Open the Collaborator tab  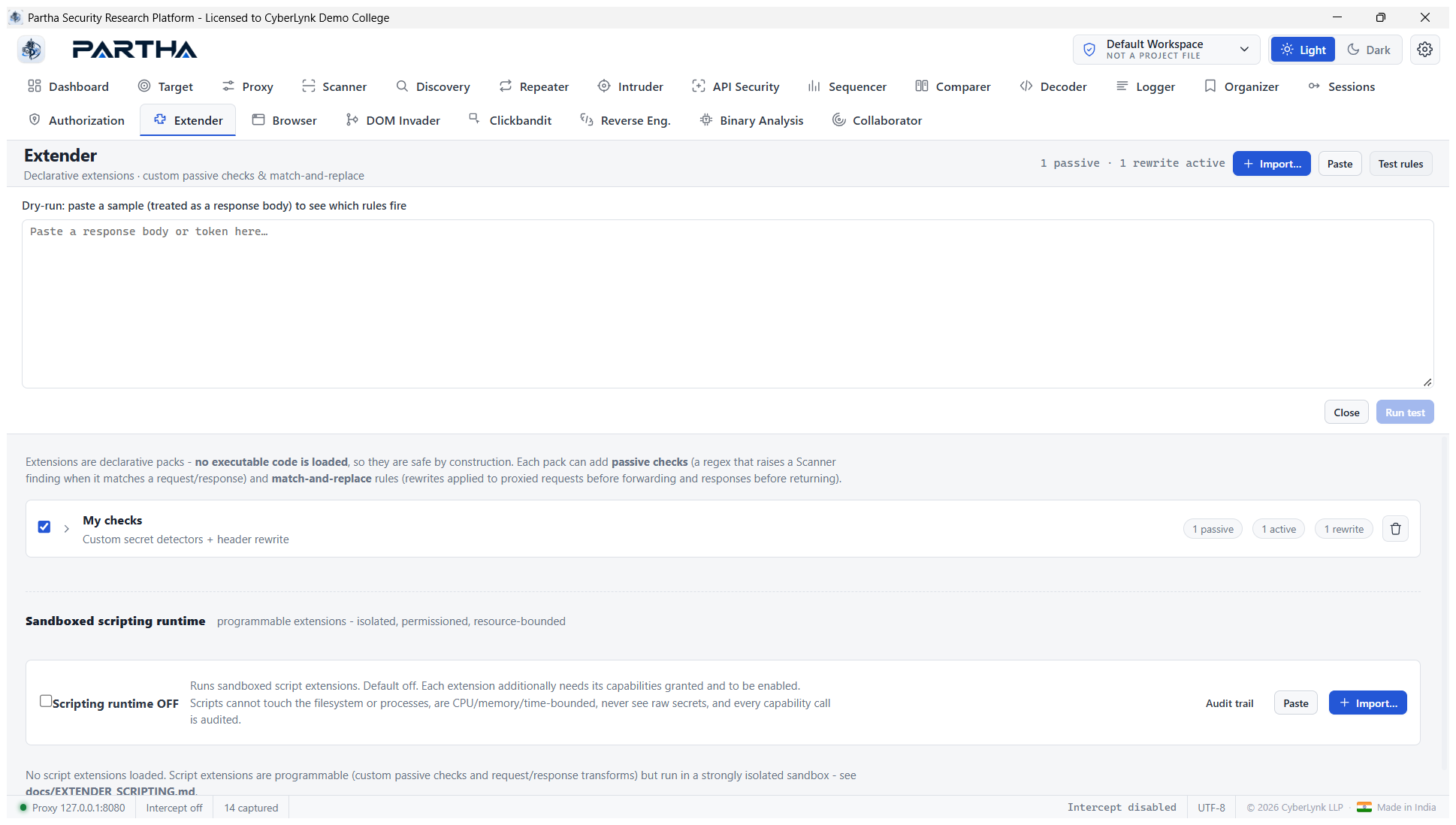tap(878, 120)
